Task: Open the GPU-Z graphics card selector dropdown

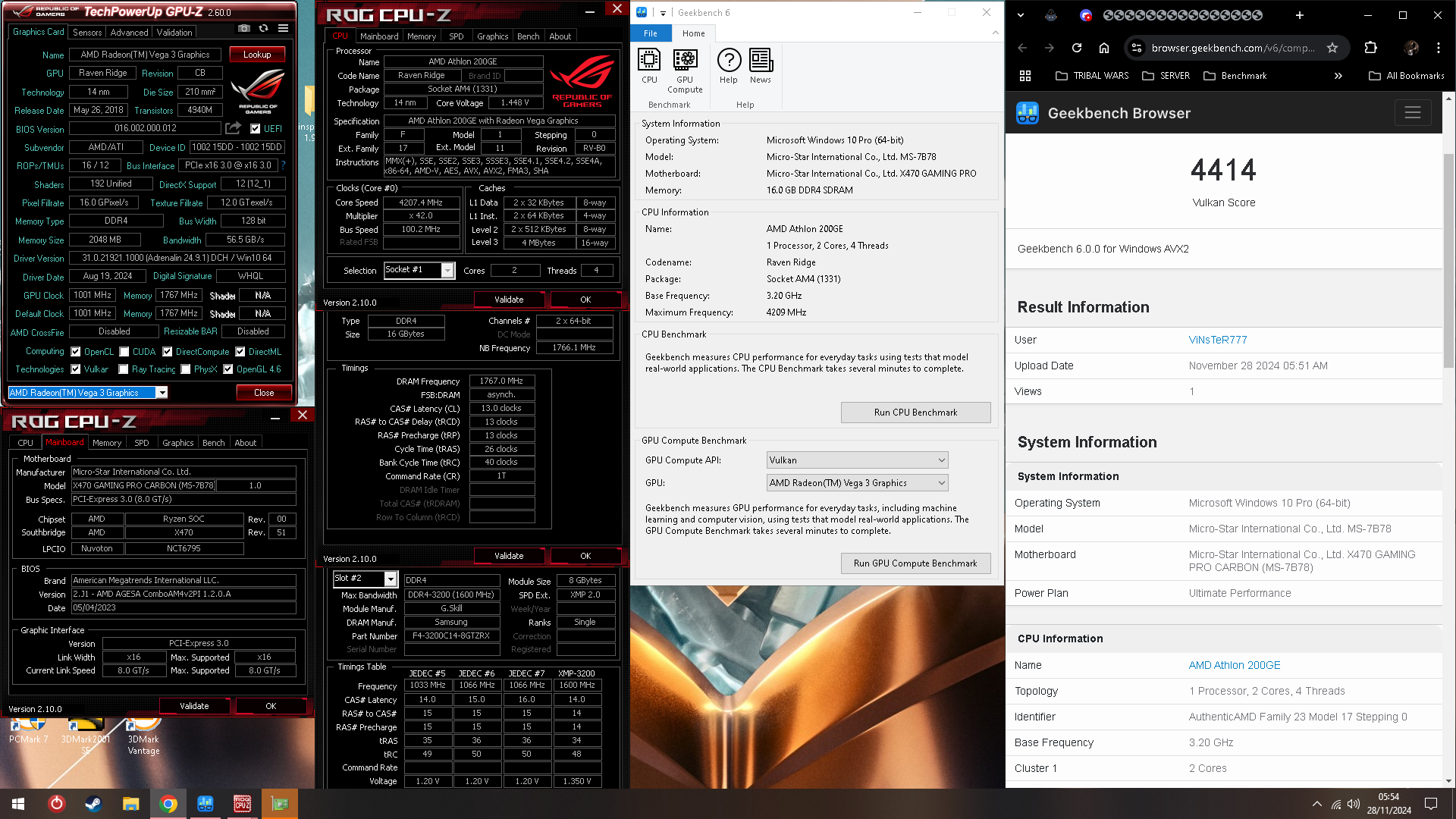Action: 162,393
